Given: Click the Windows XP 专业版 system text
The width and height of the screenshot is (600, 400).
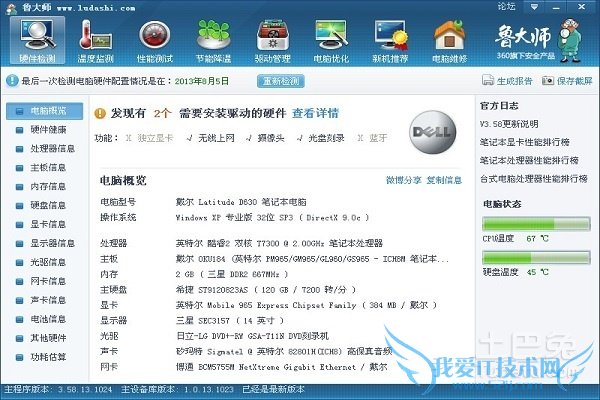Looking at the screenshot, I should click(x=272, y=217).
